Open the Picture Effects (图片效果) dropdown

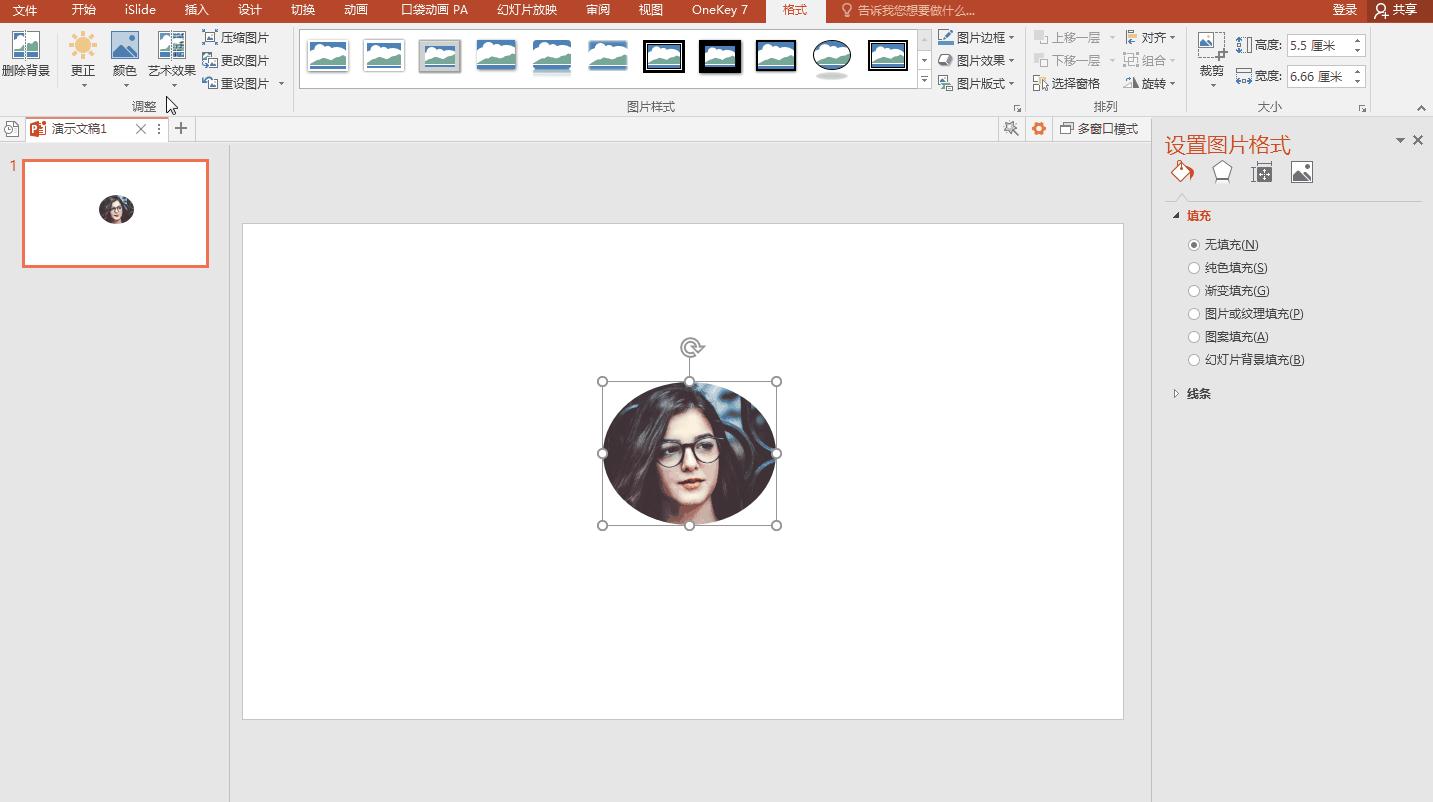point(977,60)
